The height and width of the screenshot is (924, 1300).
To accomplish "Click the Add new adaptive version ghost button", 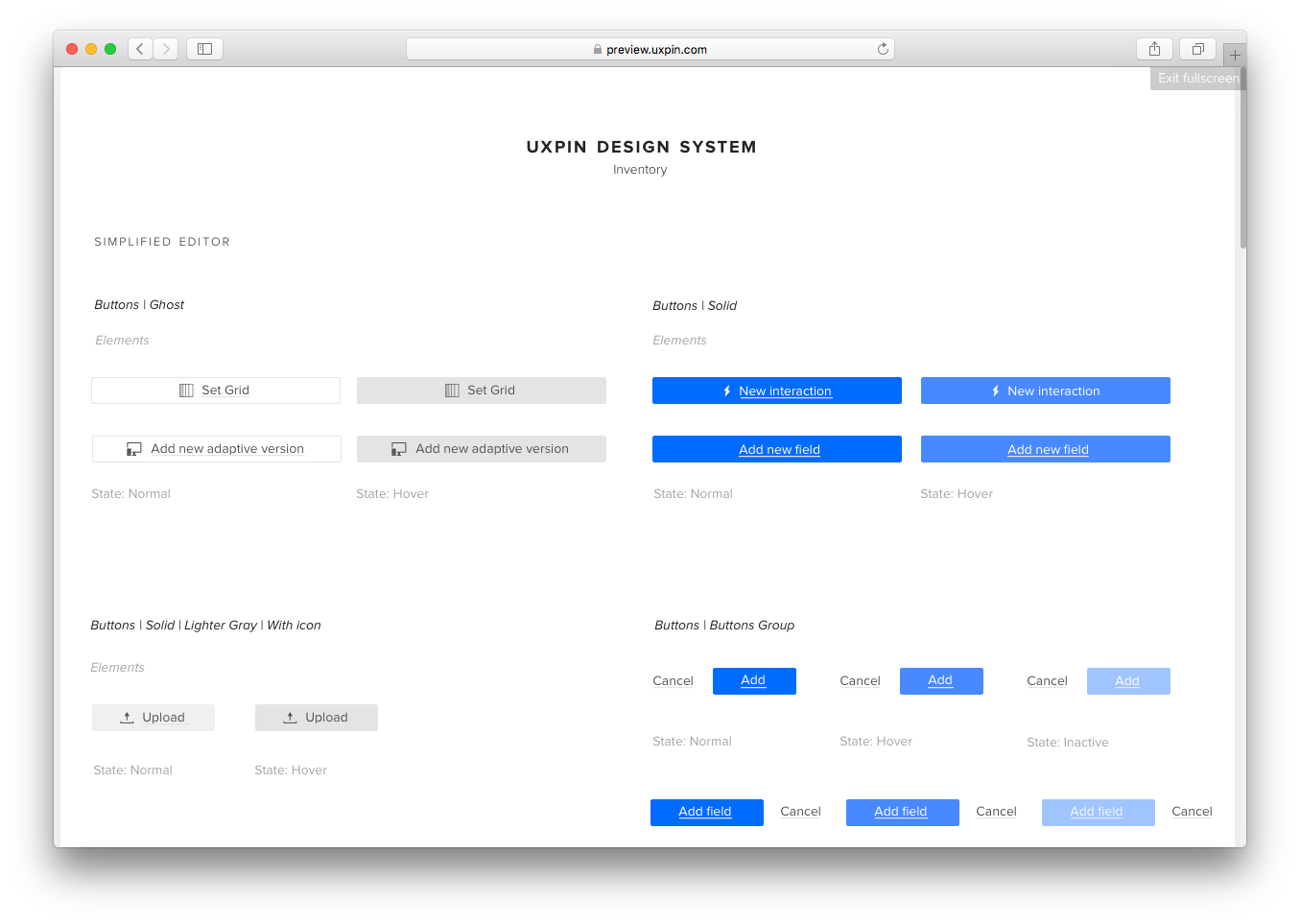I will pos(216,448).
